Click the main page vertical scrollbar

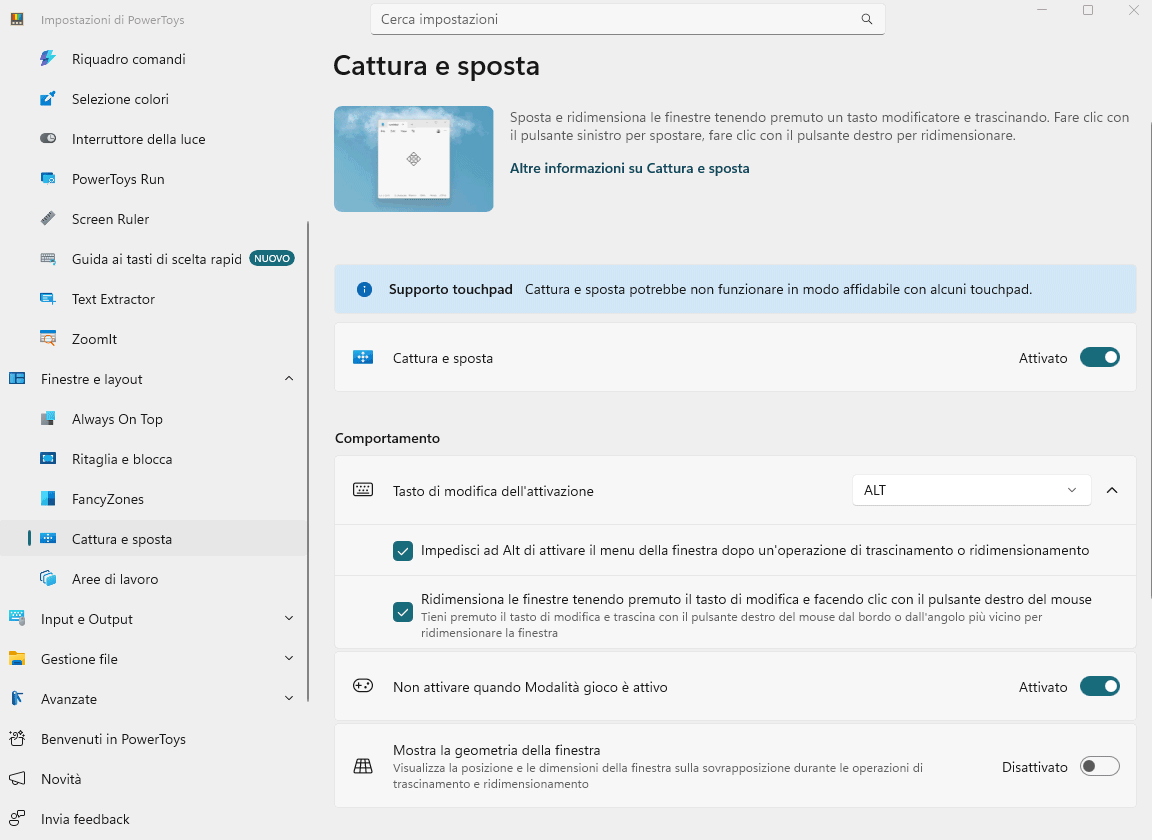pos(1150,360)
